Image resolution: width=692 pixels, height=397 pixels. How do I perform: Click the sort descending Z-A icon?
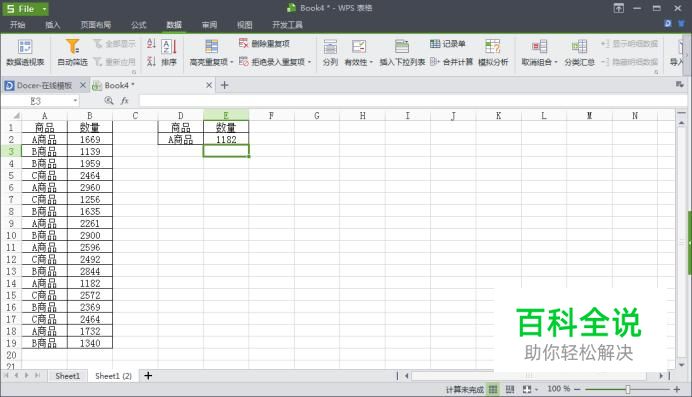coord(151,61)
